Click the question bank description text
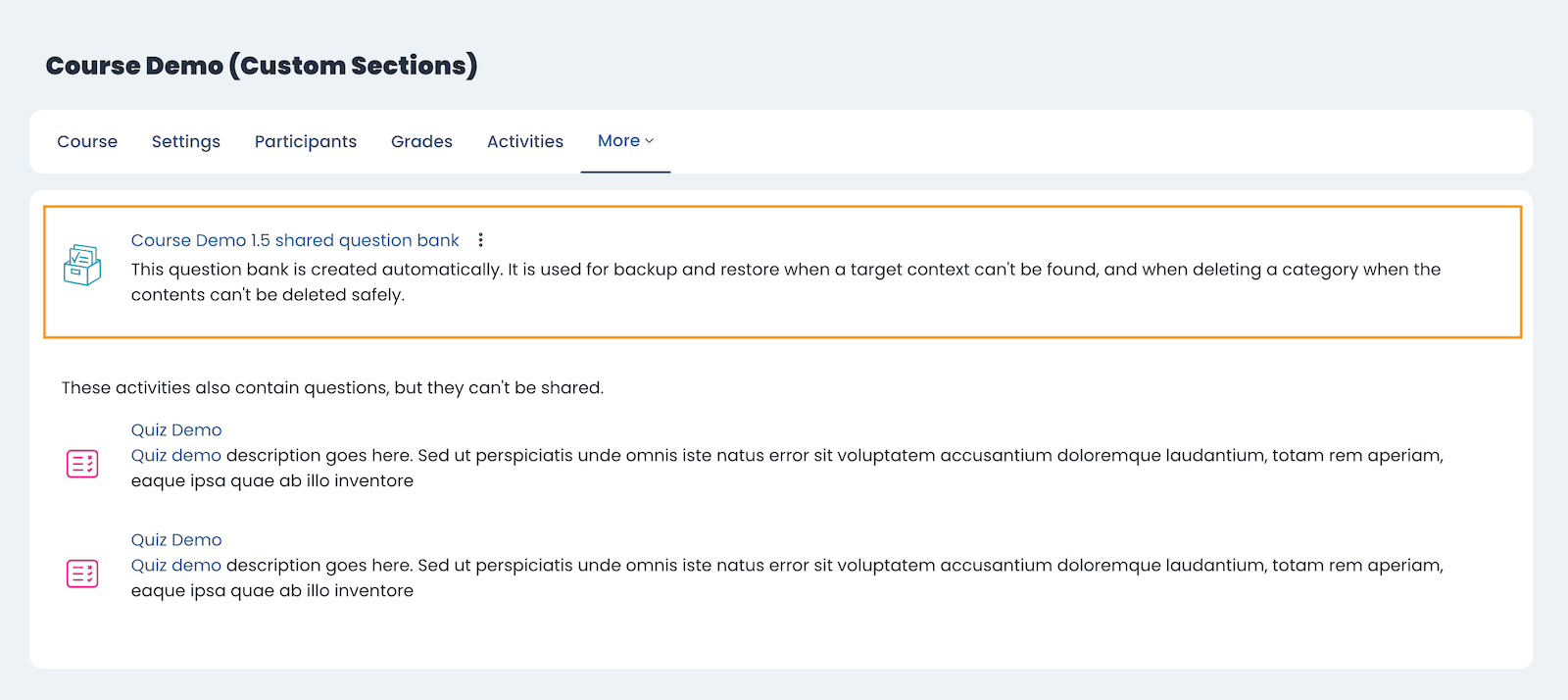Viewport: 1568px width, 700px height. click(x=786, y=282)
